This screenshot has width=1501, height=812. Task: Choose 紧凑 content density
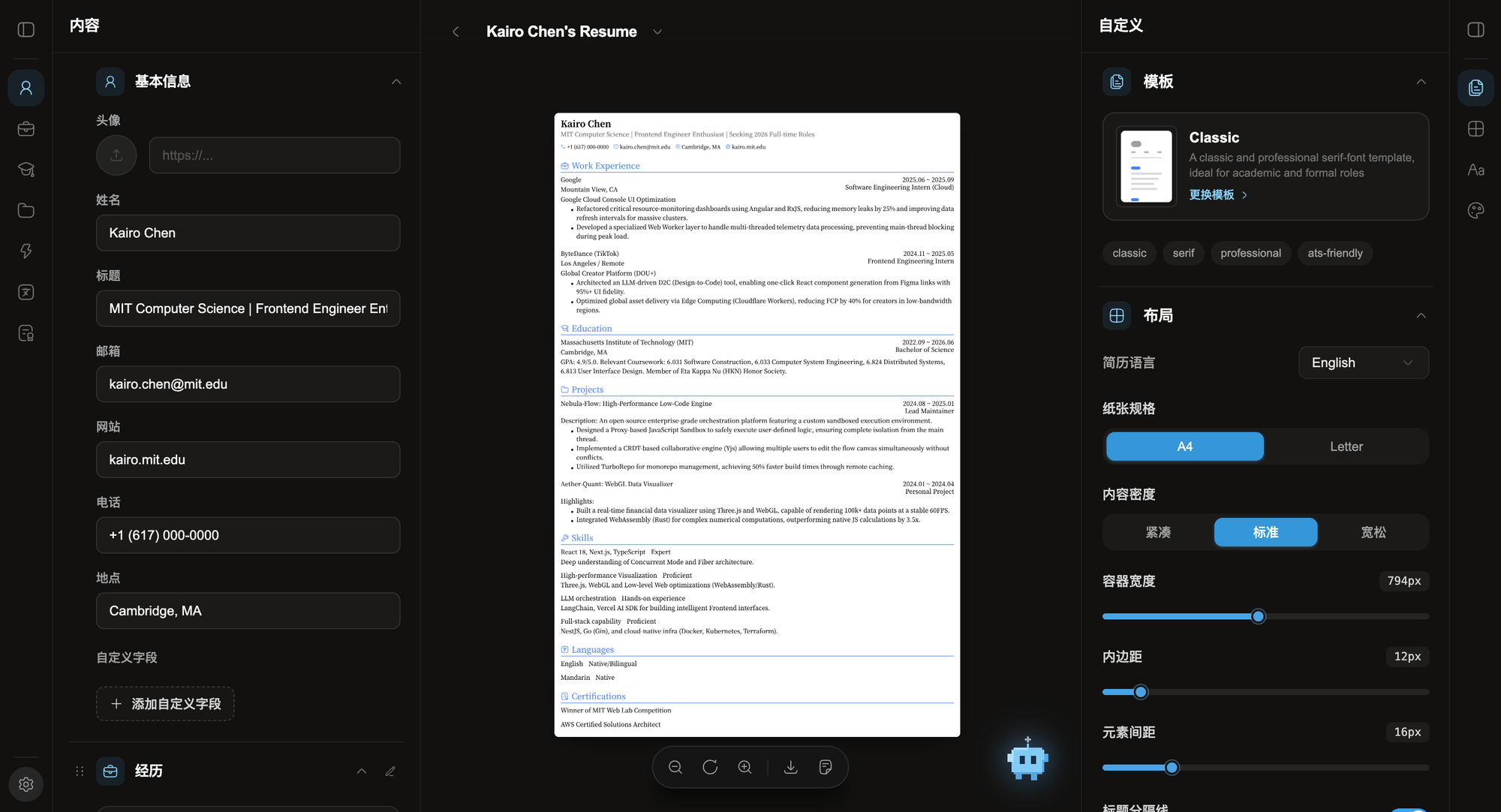tap(1158, 532)
